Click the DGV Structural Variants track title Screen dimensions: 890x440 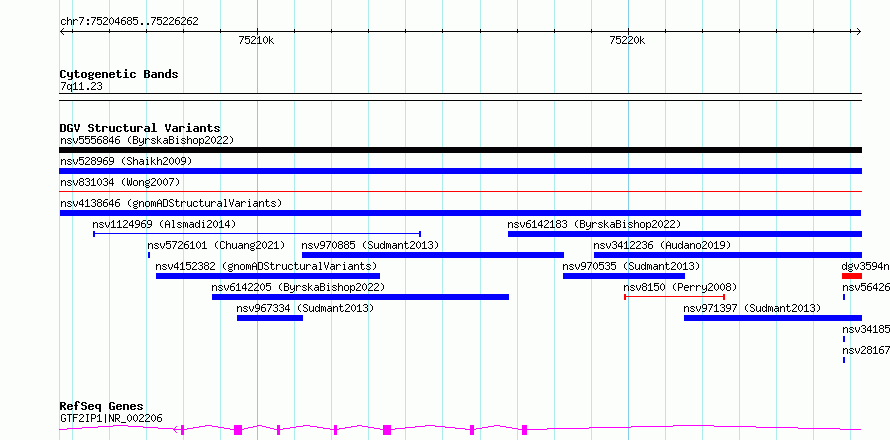[140, 128]
